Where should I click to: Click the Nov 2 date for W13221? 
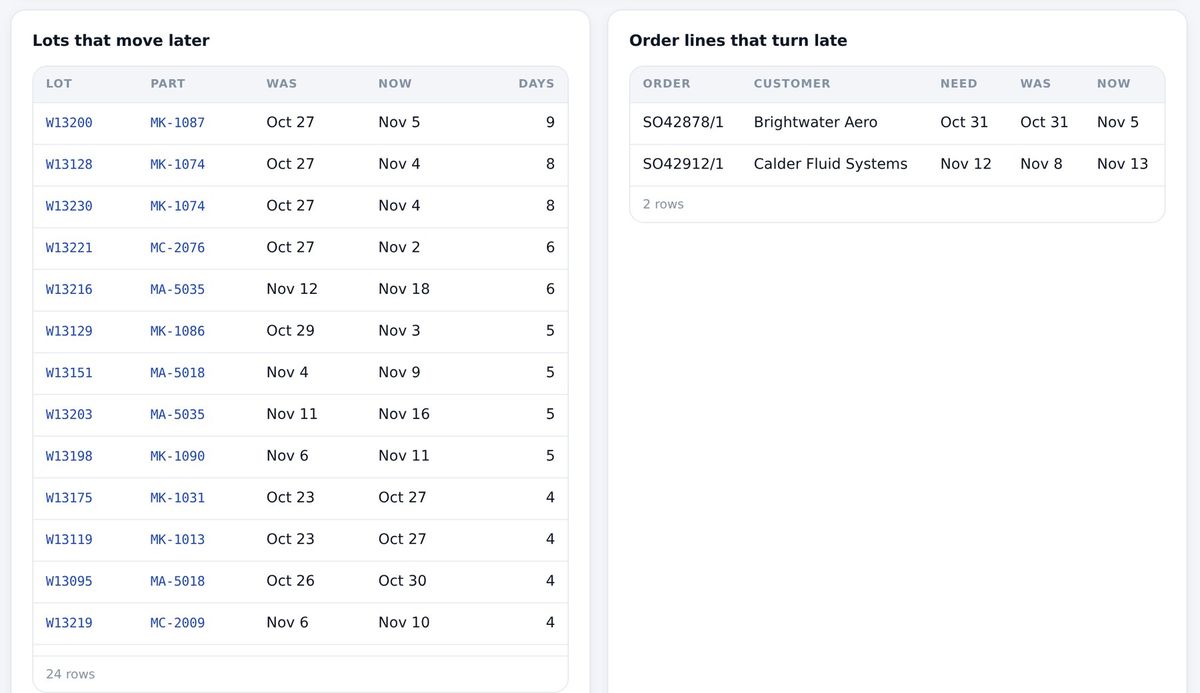(399, 247)
